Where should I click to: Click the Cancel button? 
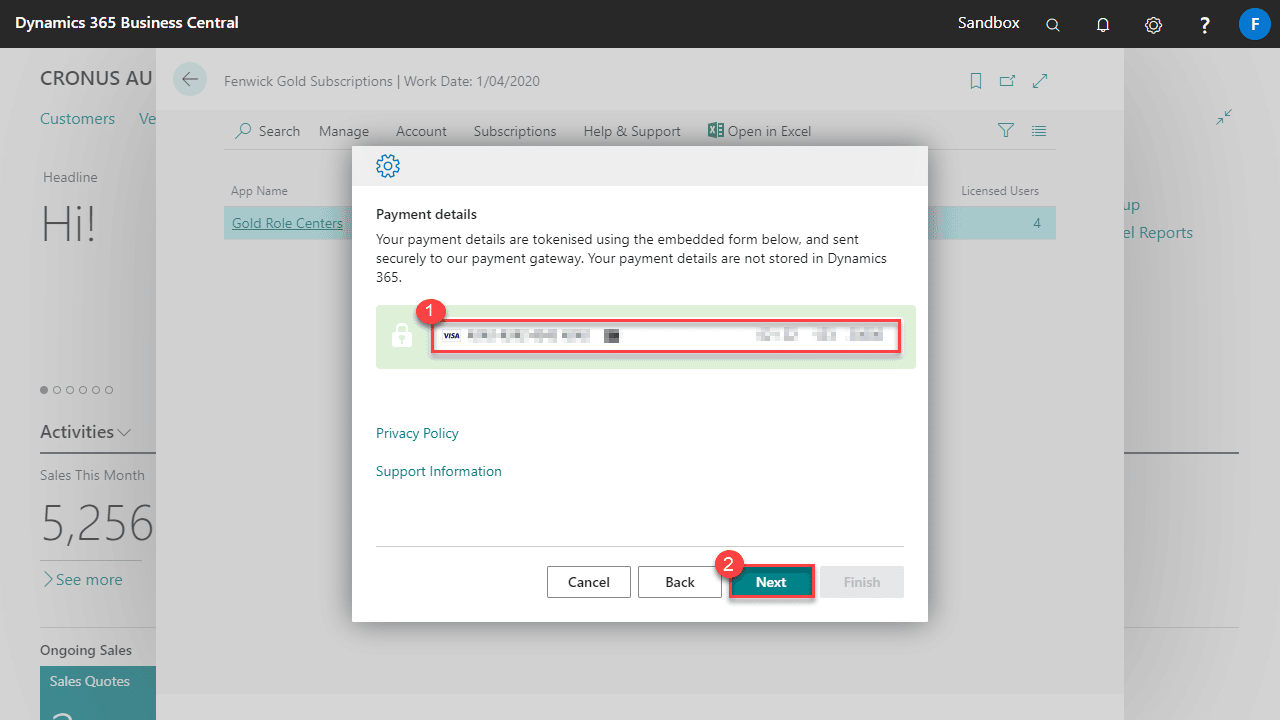(589, 582)
